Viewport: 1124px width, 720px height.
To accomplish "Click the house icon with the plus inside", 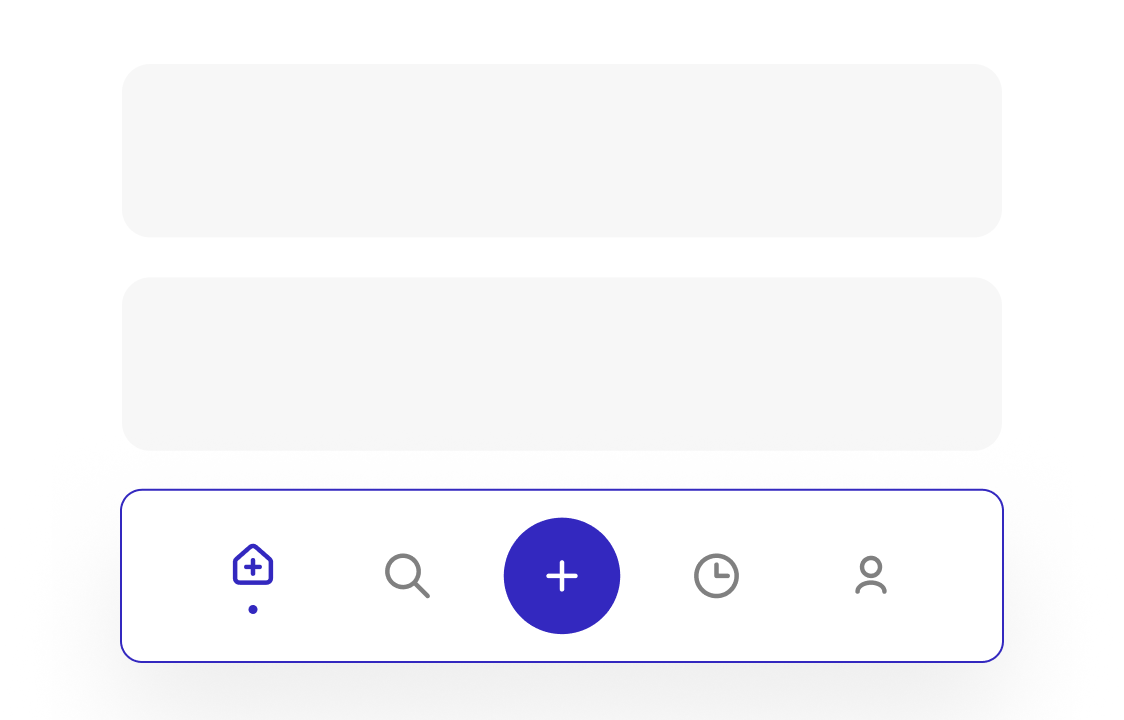I will 253,566.
